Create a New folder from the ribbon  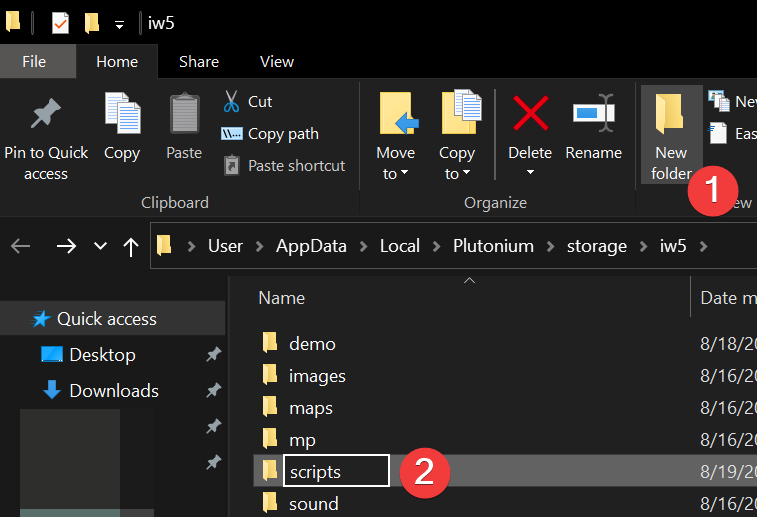[671, 135]
